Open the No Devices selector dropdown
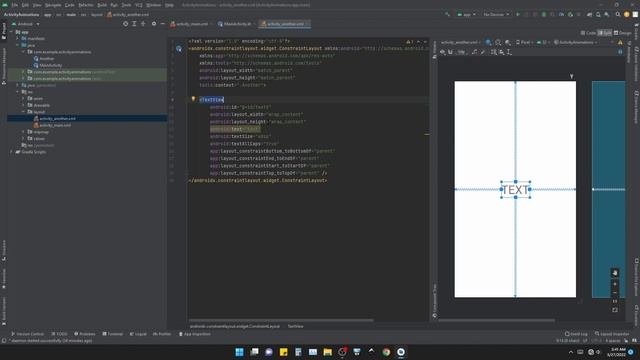Image resolution: width=640 pixels, height=360 pixels. [496, 14]
